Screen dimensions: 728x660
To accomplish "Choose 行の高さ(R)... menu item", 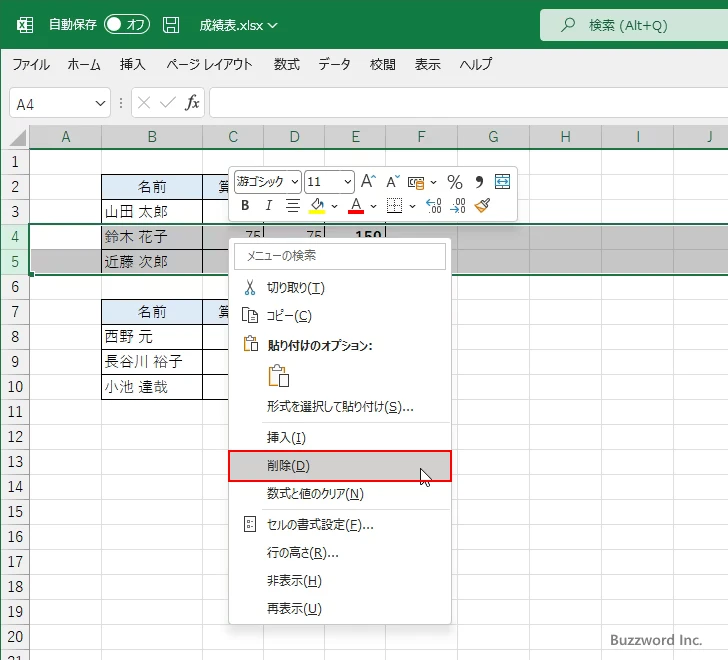I will 340,552.
